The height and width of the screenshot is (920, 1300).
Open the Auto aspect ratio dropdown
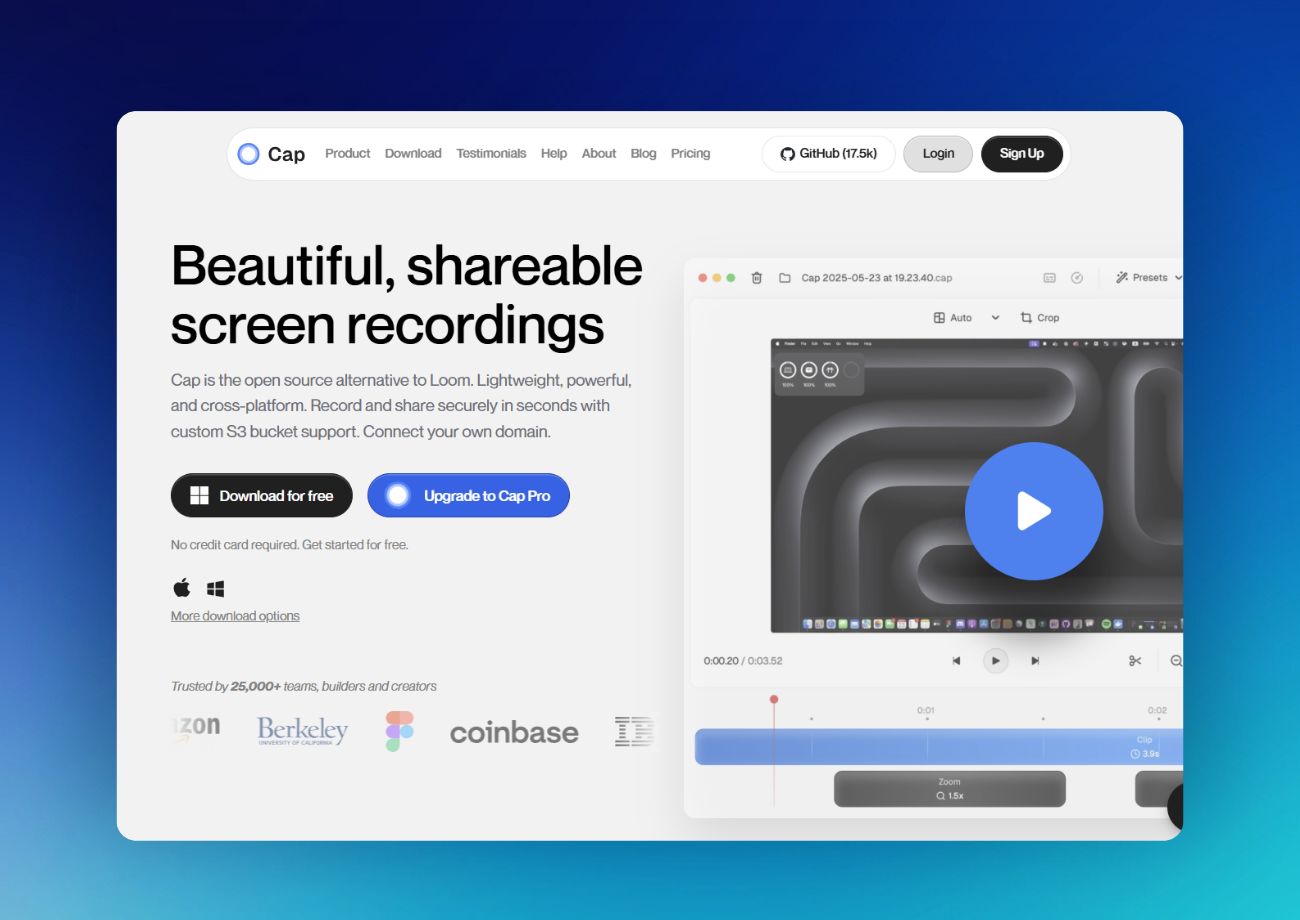[x=966, y=318]
